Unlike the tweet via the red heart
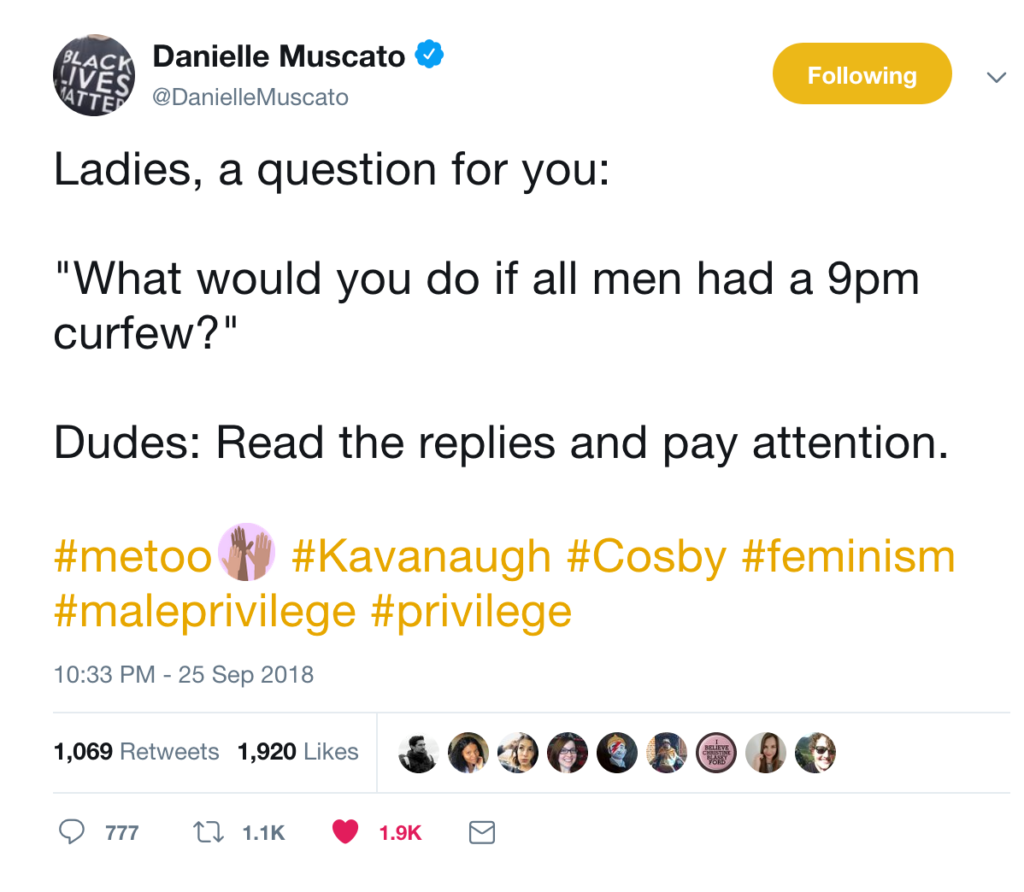Viewport: 1024px width, 892px height. coord(345,832)
